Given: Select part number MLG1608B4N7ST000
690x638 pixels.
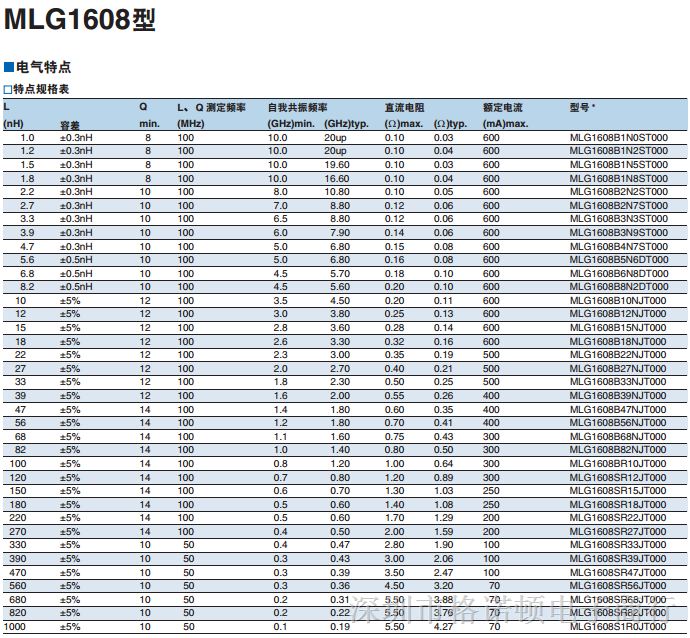Looking at the screenshot, I should [x=619, y=247].
